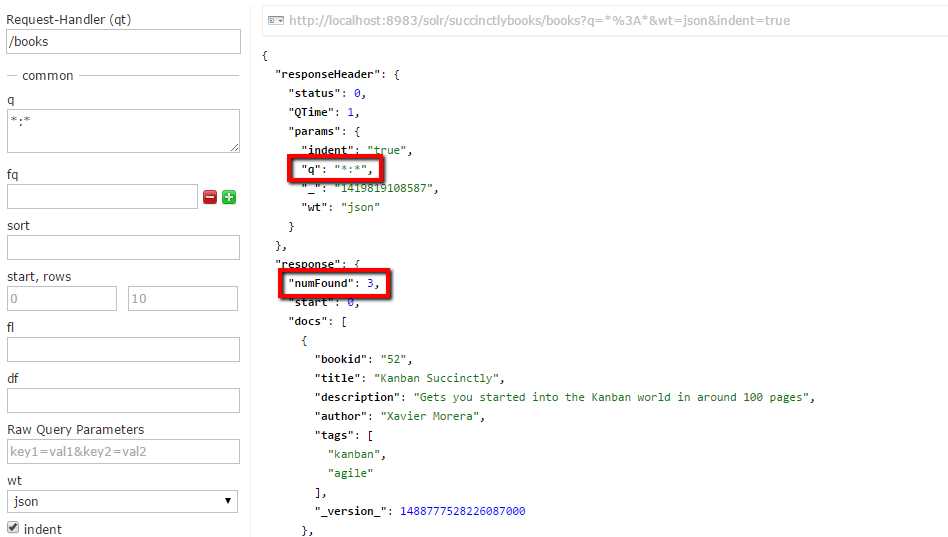Open the wt format dropdown

tap(122, 501)
